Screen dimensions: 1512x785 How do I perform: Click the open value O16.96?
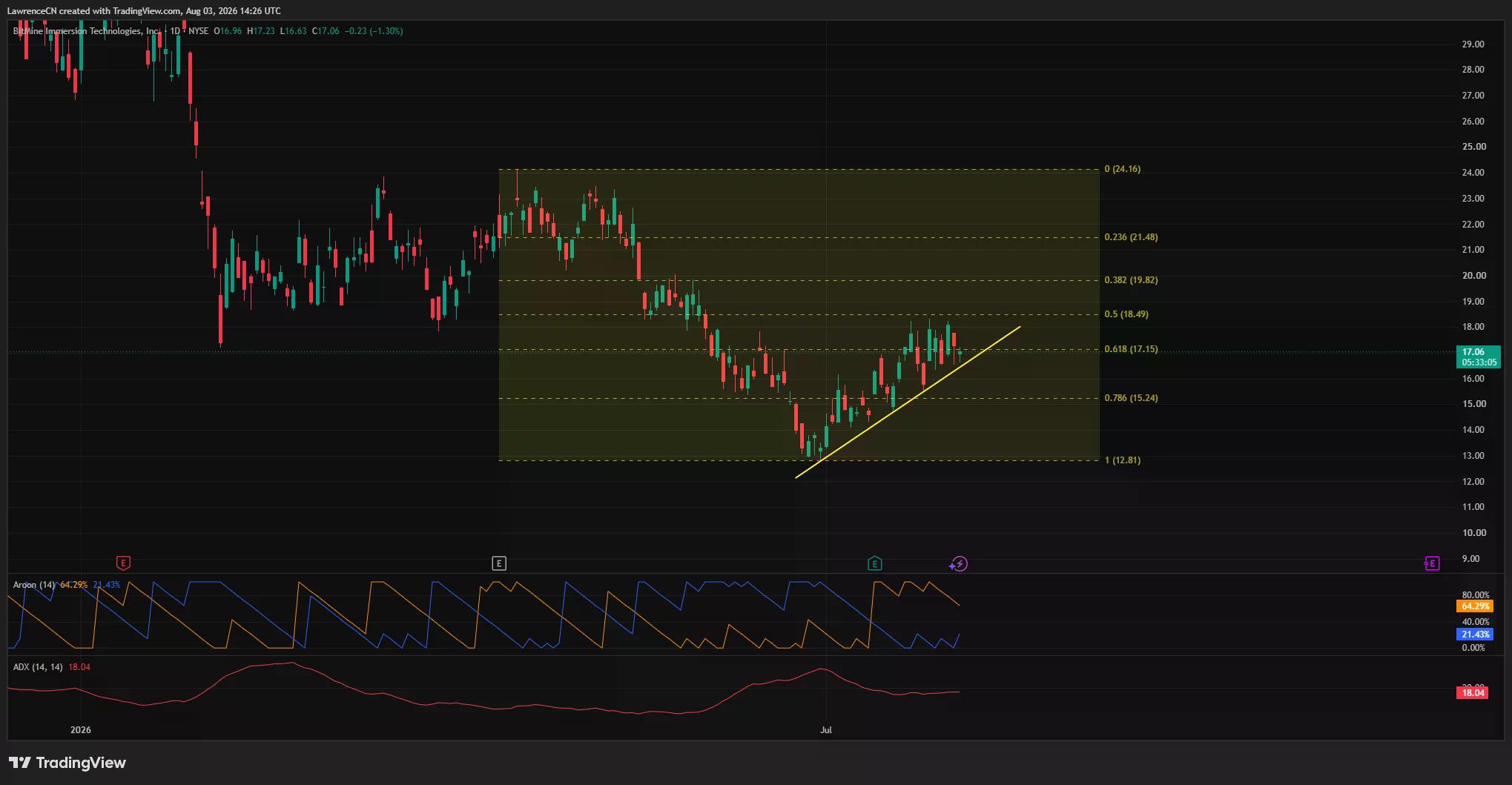pyautogui.click(x=228, y=31)
